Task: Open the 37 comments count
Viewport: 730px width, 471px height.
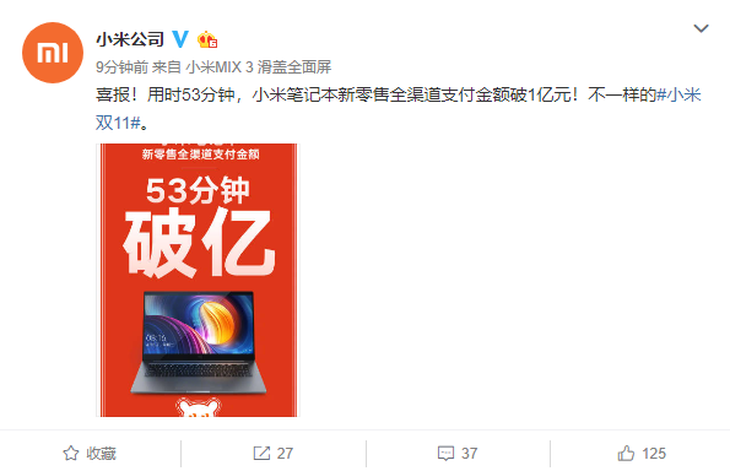Action: 469,453
